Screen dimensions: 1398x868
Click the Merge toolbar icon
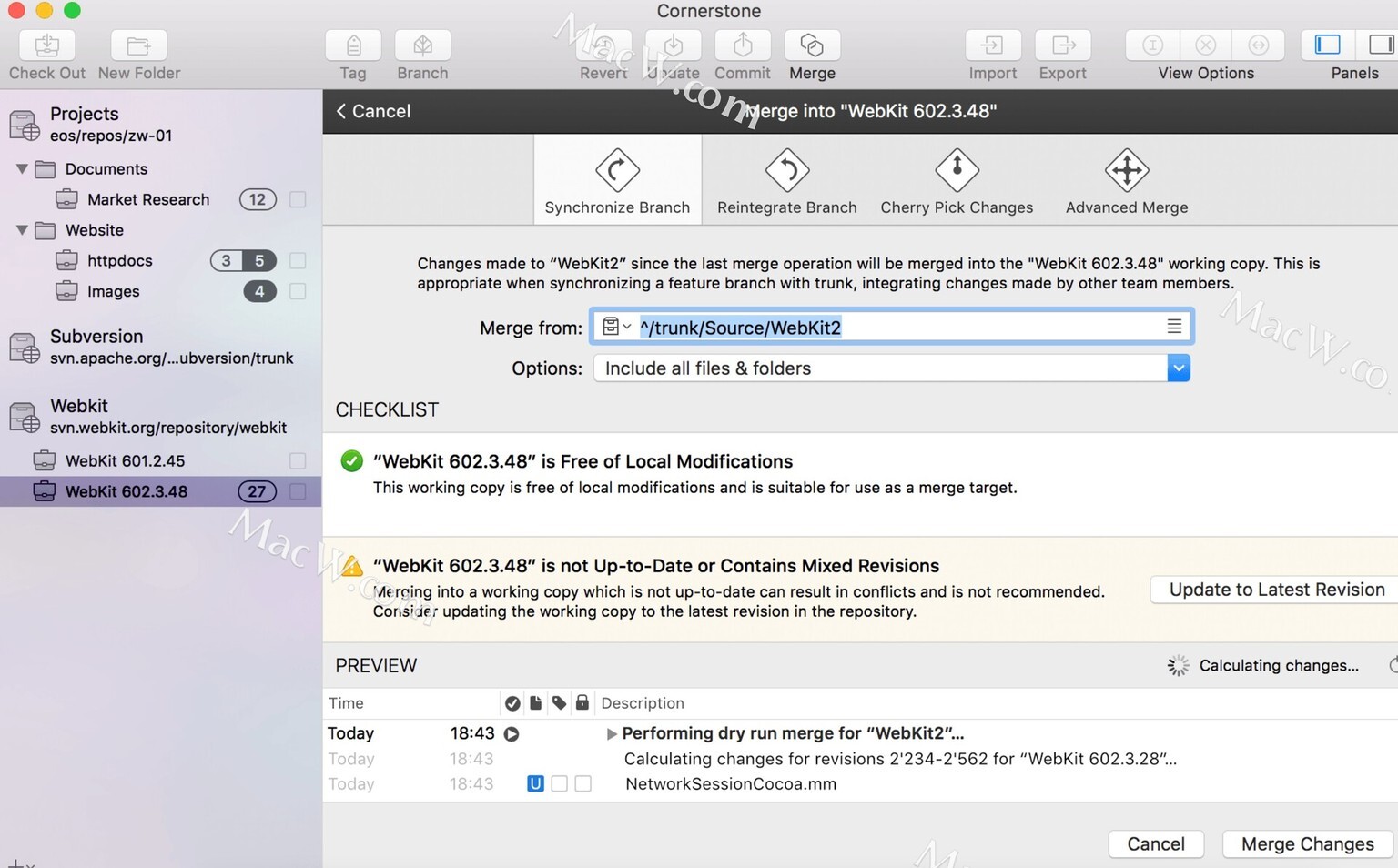(x=812, y=45)
